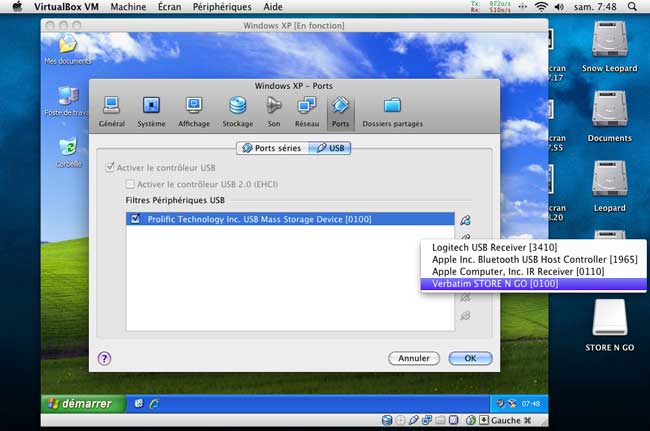Toggle Activer le contrôleur USB checkbox
Image resolution: width=650 pixels, height=431 pixels.
[x=110, y=168]
